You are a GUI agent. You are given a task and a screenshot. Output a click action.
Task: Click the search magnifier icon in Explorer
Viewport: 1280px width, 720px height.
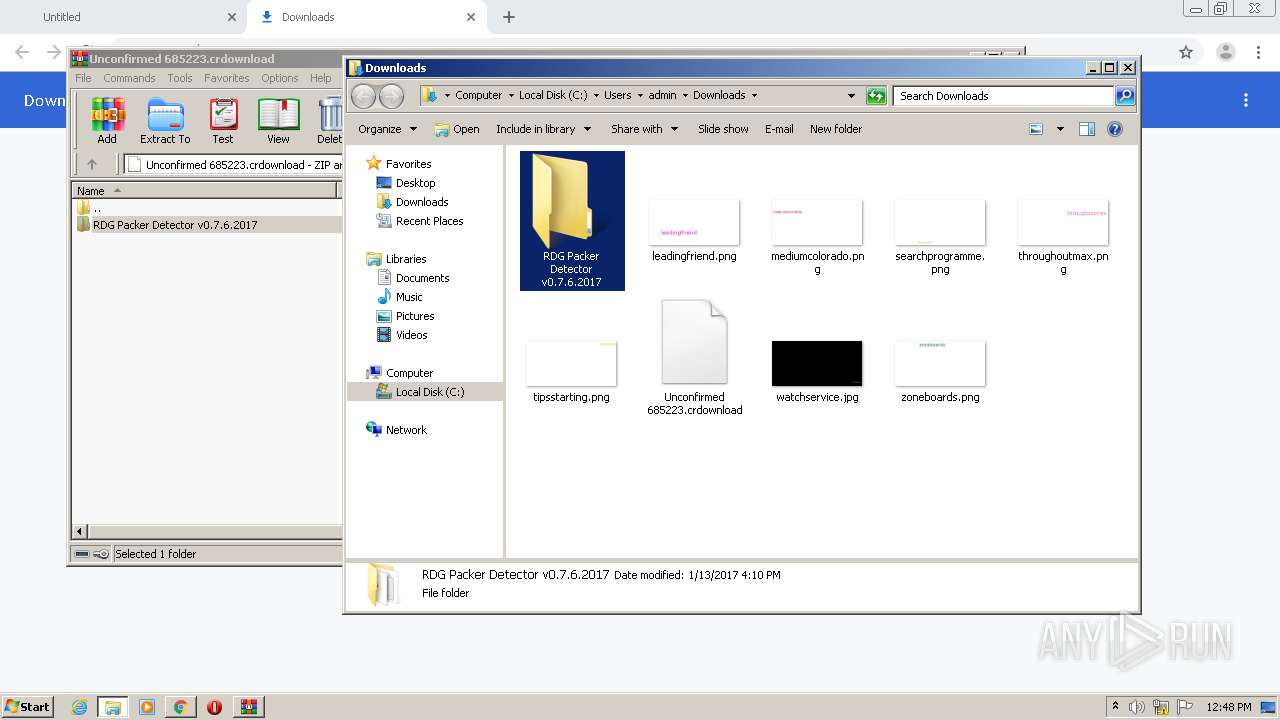click(1125, 96)
